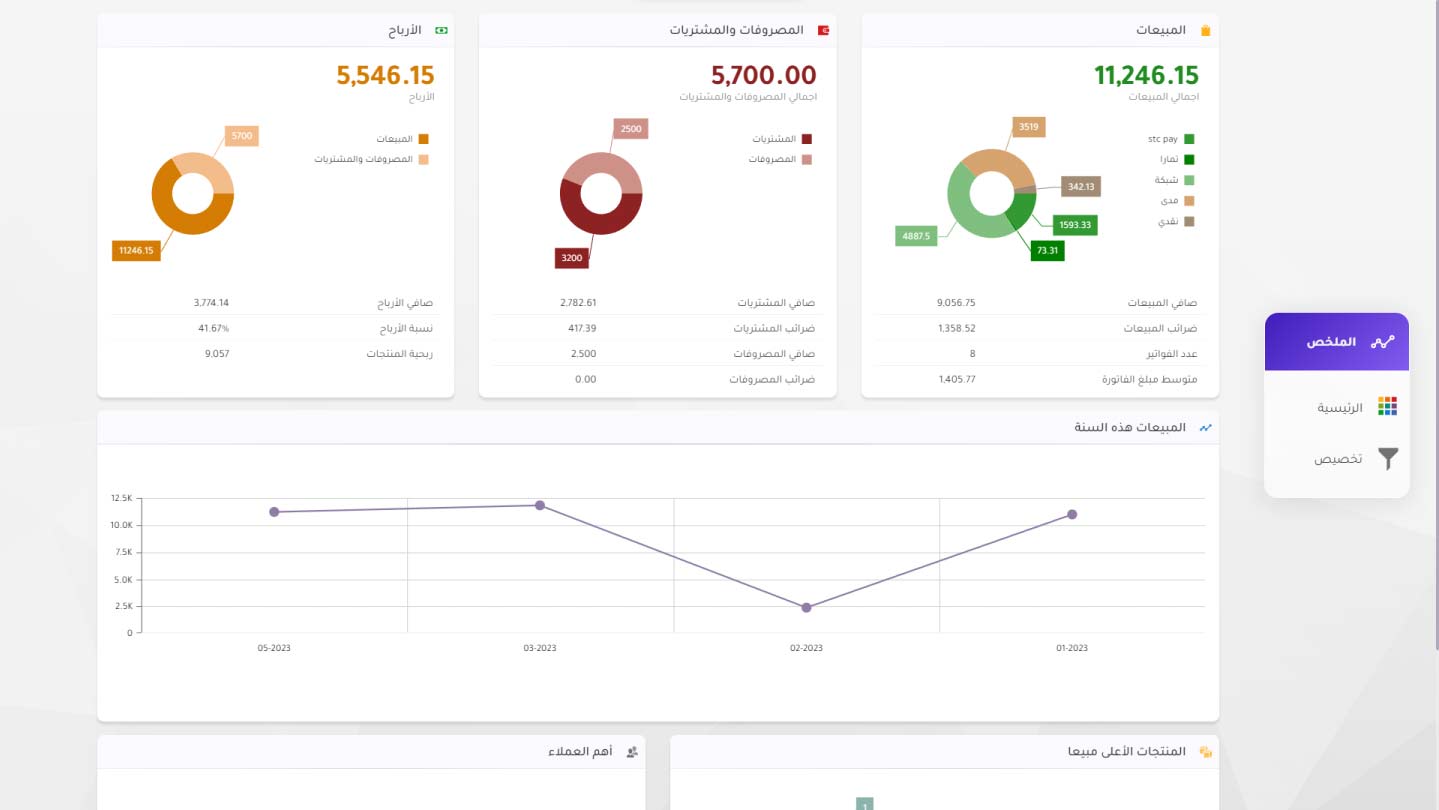The height and width of the screenshot is (810, 1439).
Task: Click the colorful grid icon for الرئيسية
Action: click(x=1387, y=406)
